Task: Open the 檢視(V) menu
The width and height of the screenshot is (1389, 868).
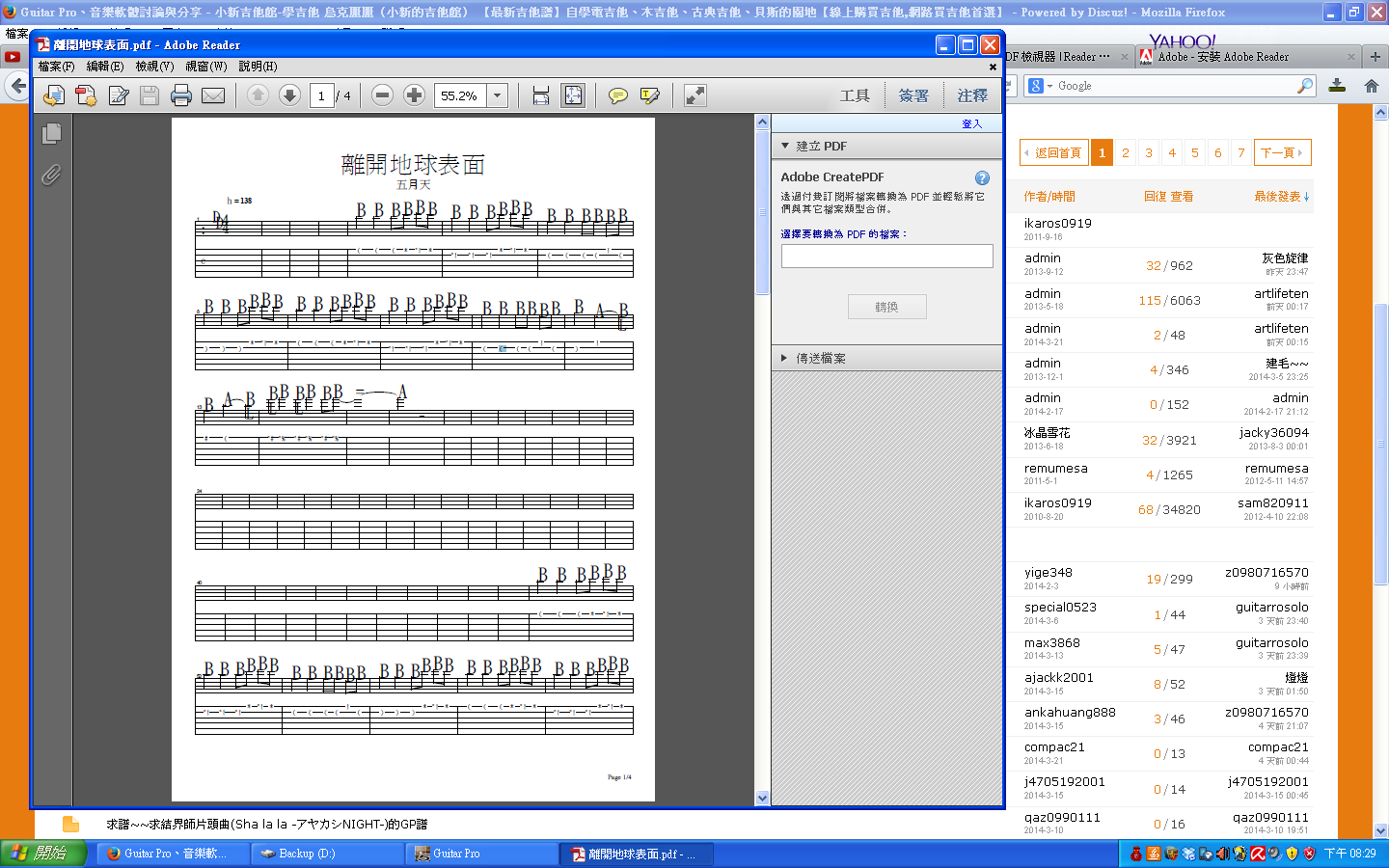Action: [154, 67]
